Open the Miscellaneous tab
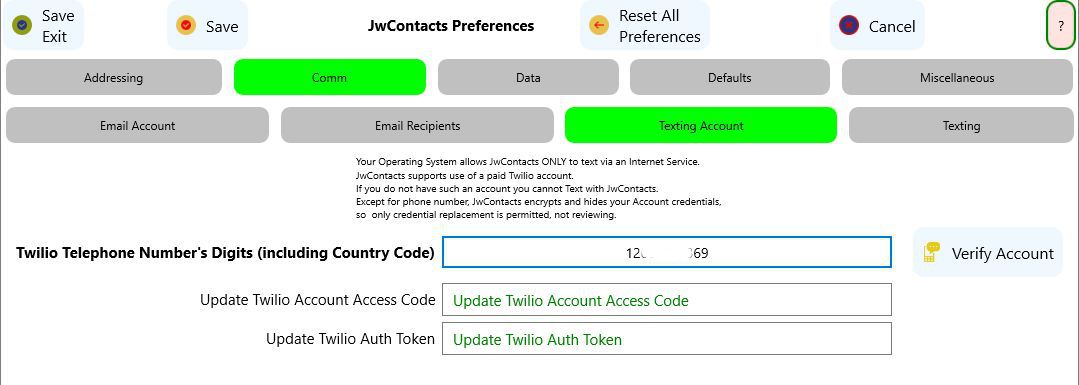Viewport: 1079px width, 385px height. (x=957, y=77)
